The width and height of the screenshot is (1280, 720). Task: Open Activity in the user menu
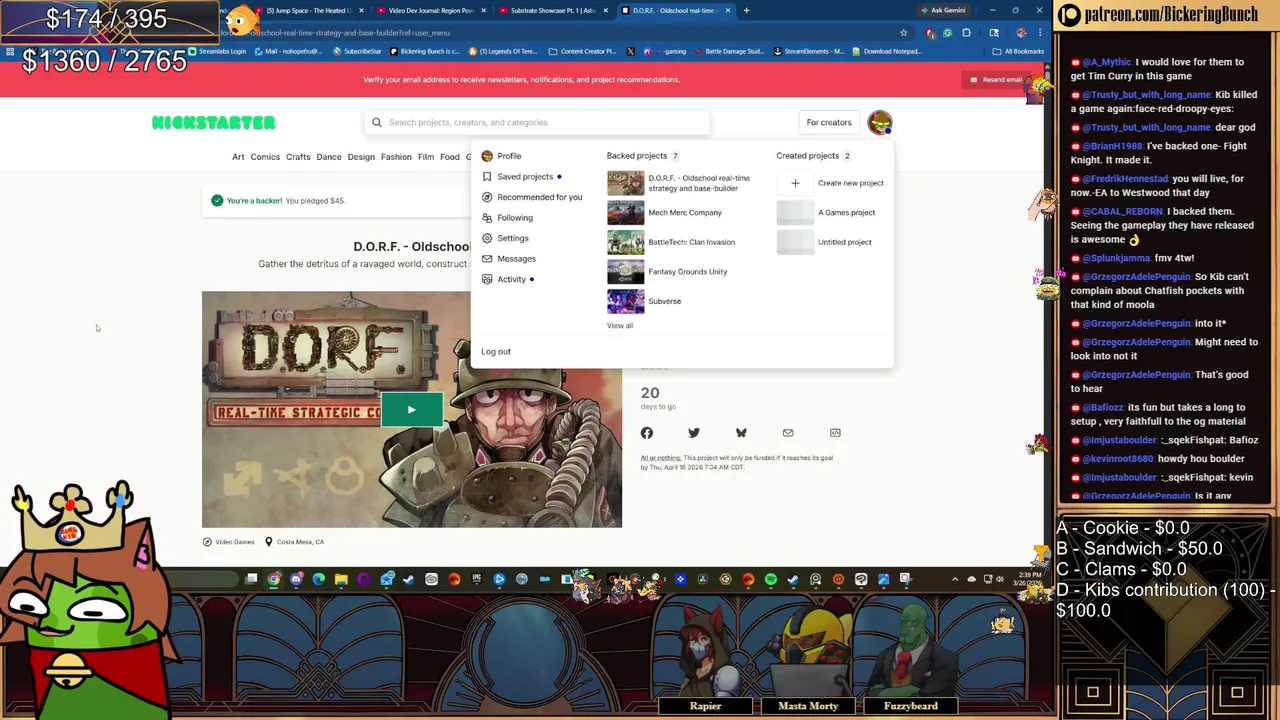(x=511, y=279)
